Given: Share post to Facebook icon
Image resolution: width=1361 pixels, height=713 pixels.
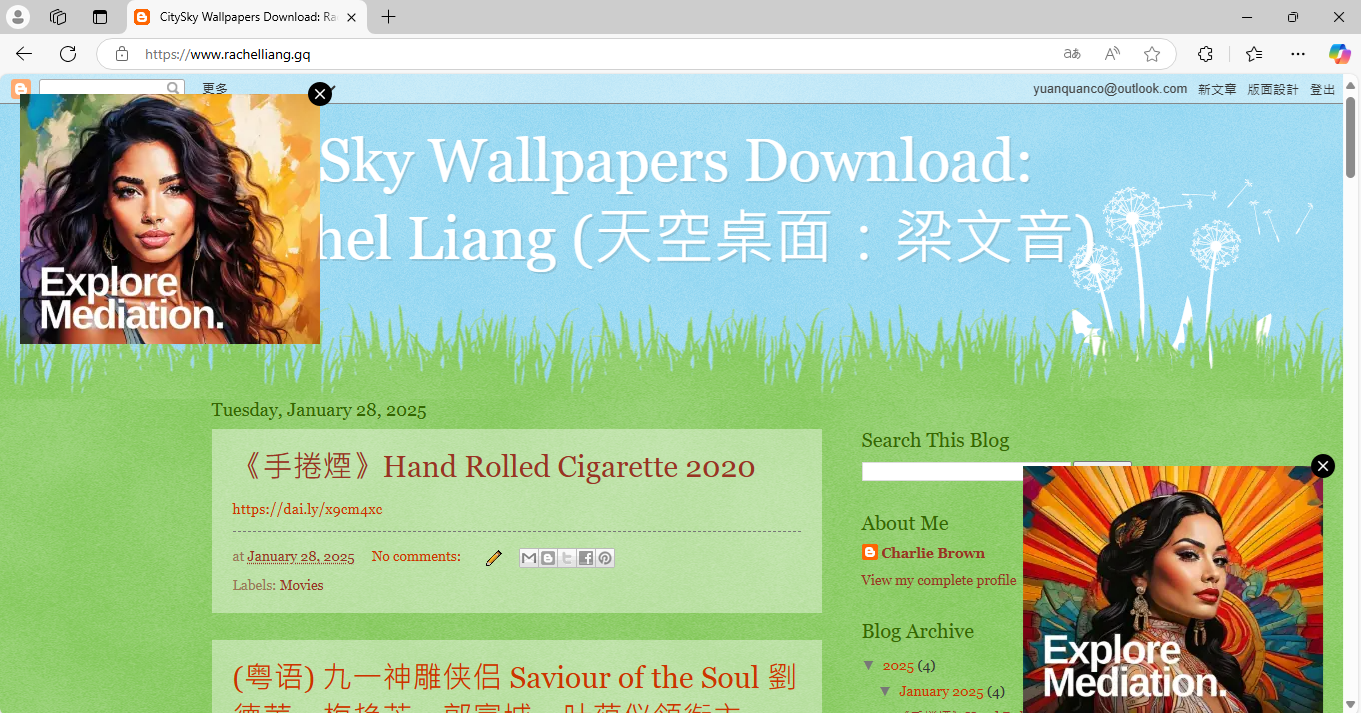Looking at the screenshot, I should click(586, 558).
